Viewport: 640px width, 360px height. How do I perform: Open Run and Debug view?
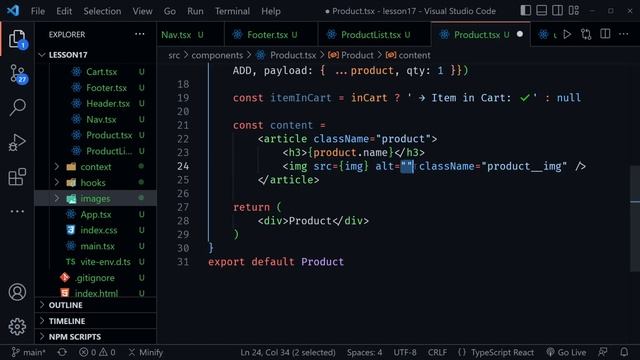click(17, 142)
